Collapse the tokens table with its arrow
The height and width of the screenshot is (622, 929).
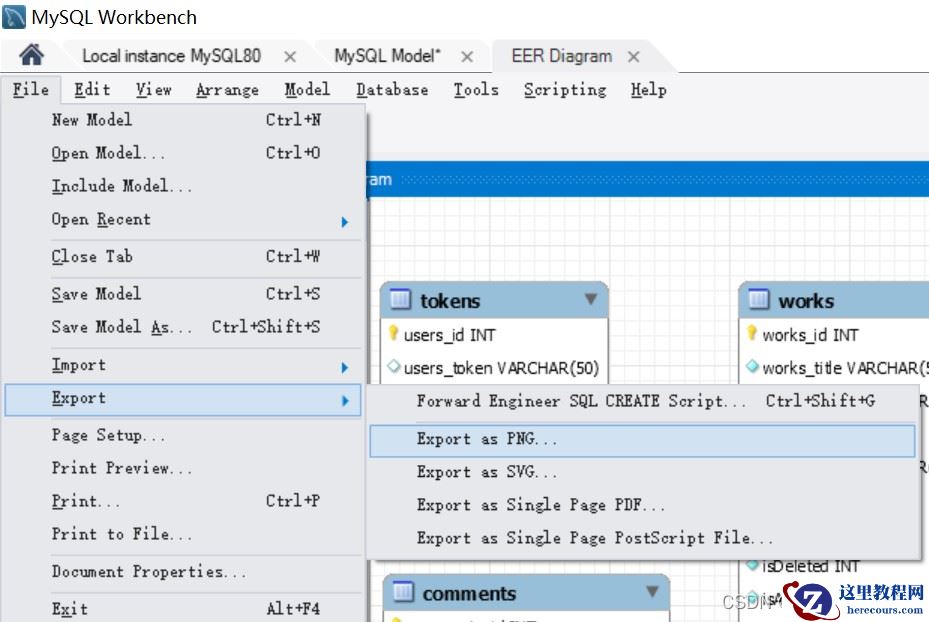591,299
